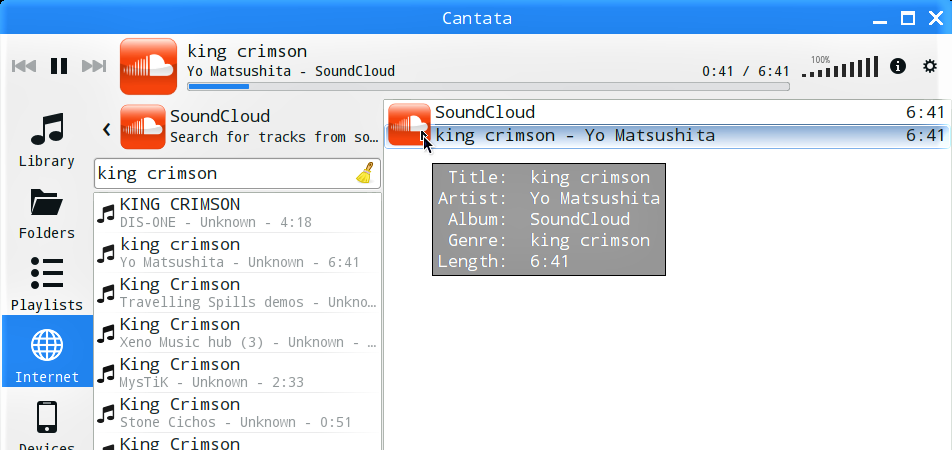Click the 100% volume label
Image resolution: width=952 pixels, height=450 pixels.
(820, 60)
